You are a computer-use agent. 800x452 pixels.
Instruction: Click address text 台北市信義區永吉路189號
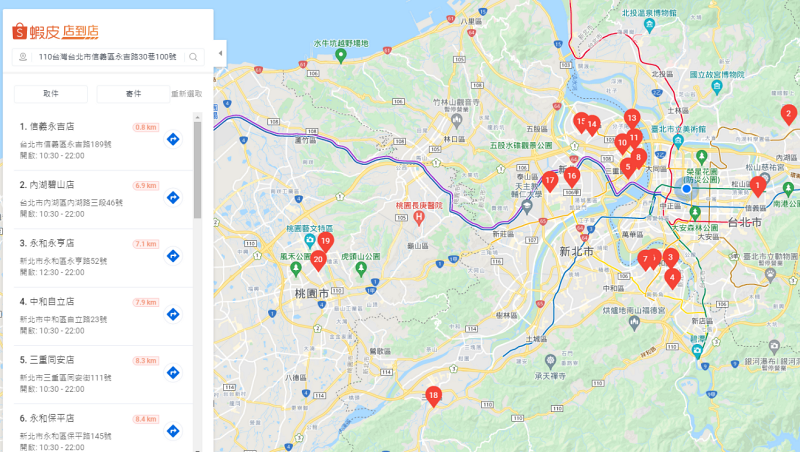[x=66, y=144]
